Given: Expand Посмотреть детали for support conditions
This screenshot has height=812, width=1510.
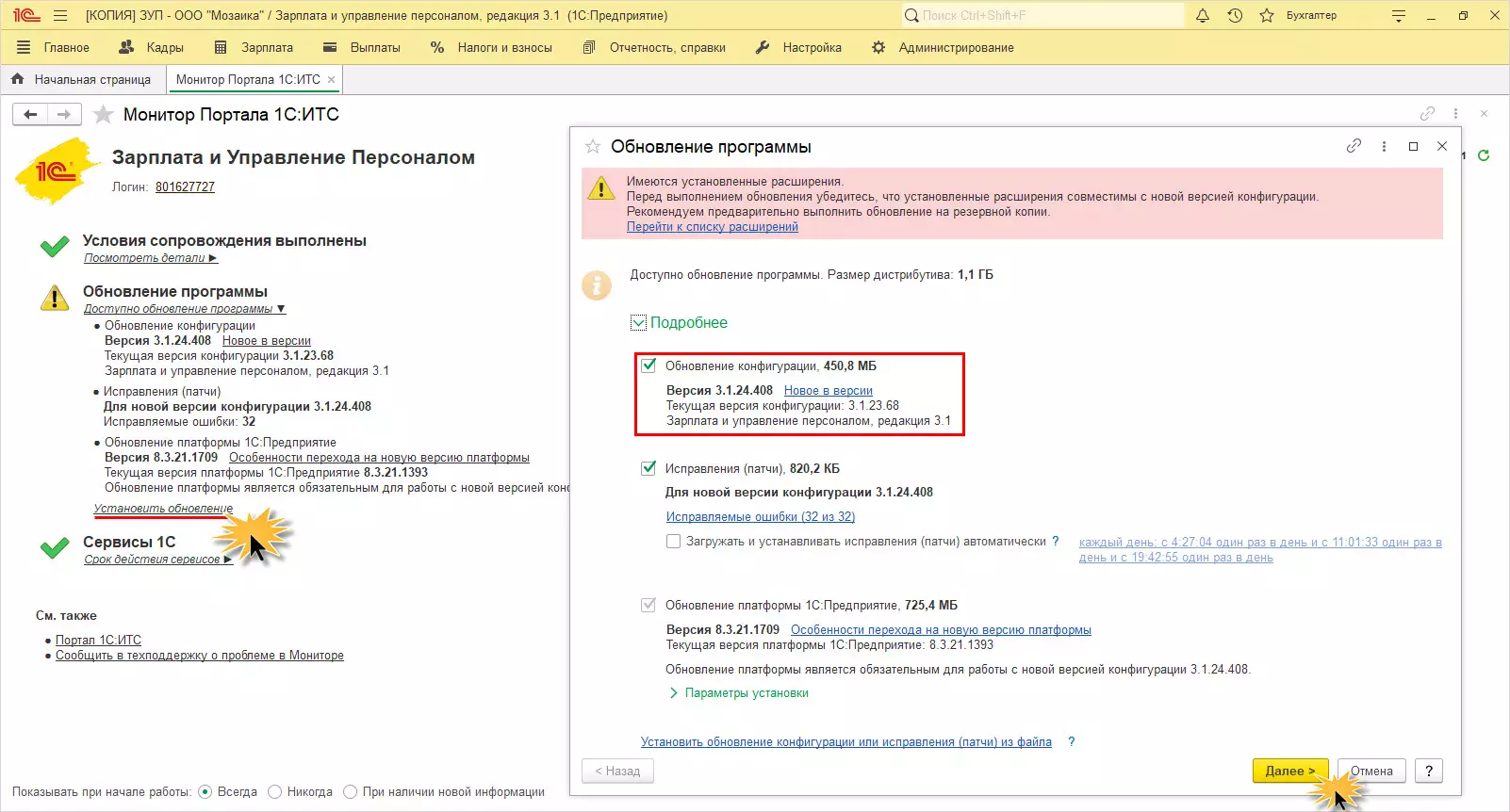Looking at the screenshot, I should (x=151, y=258).
